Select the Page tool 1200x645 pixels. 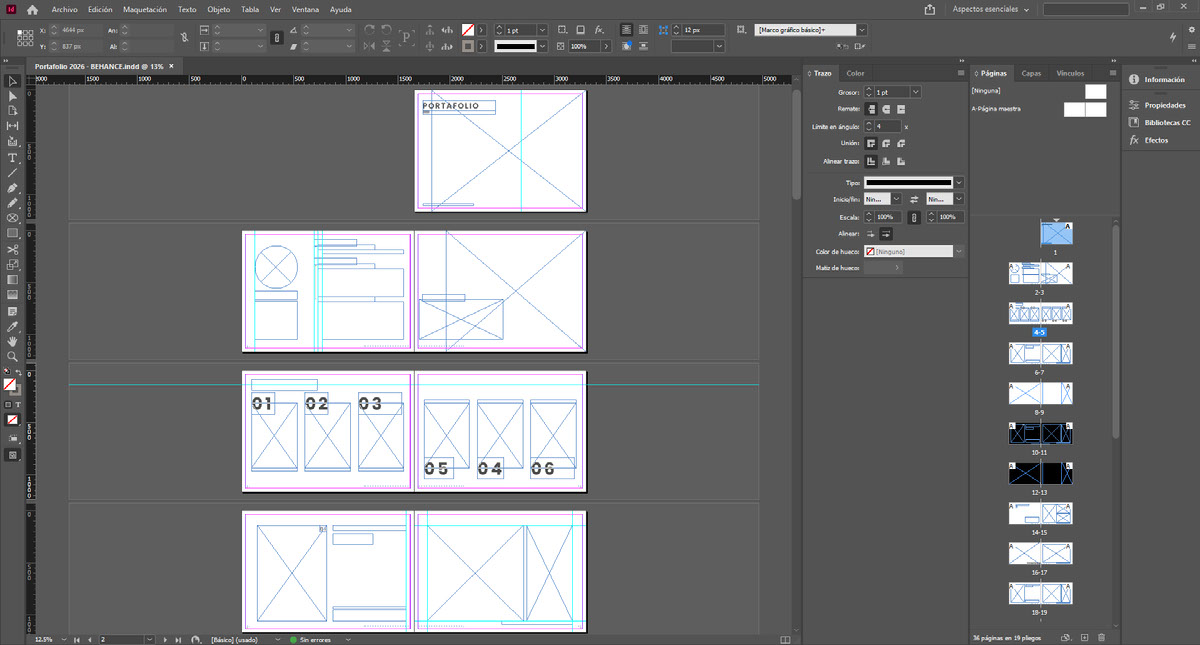click(13, 110)
